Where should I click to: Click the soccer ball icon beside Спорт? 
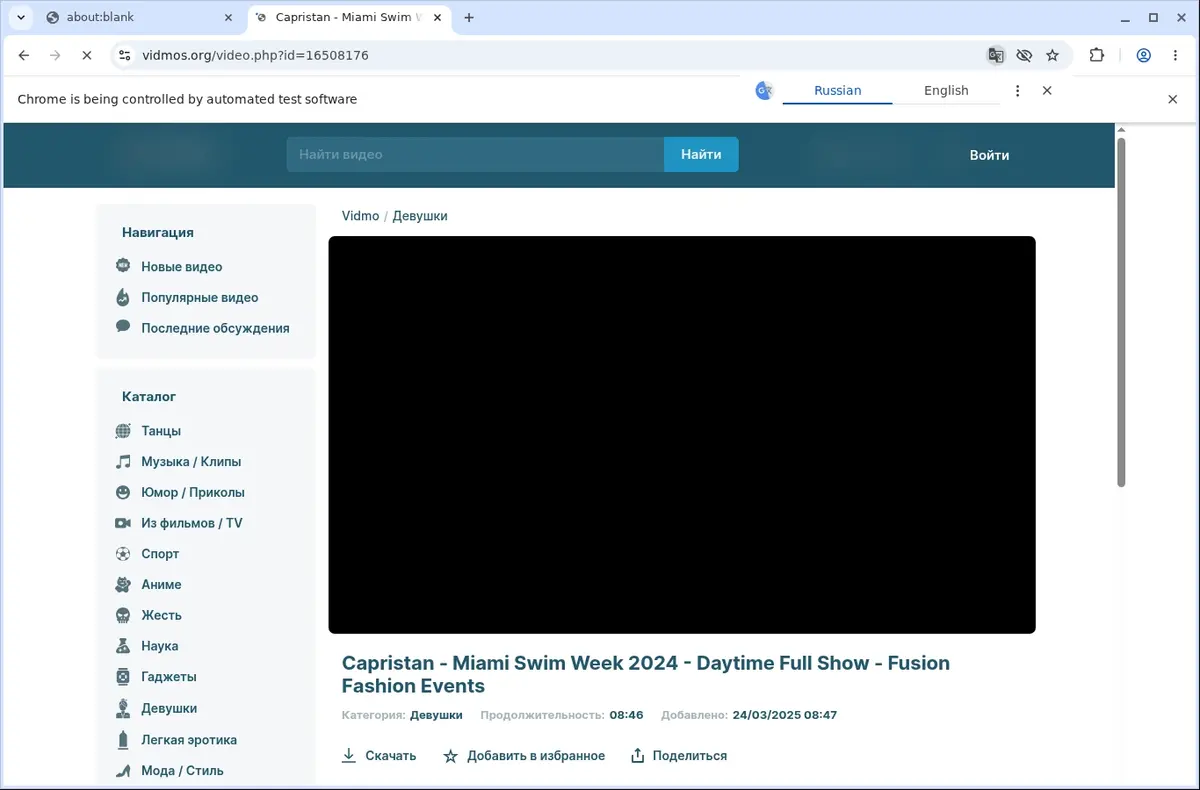(123, 553)
